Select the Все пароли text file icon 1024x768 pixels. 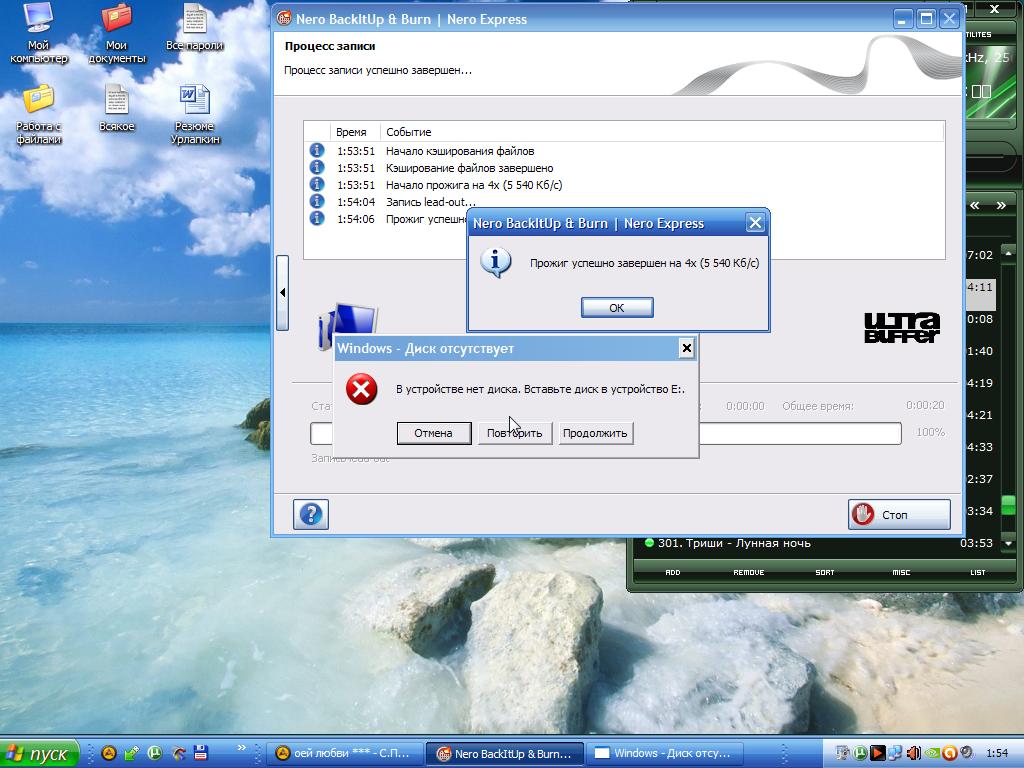point(195,26)
